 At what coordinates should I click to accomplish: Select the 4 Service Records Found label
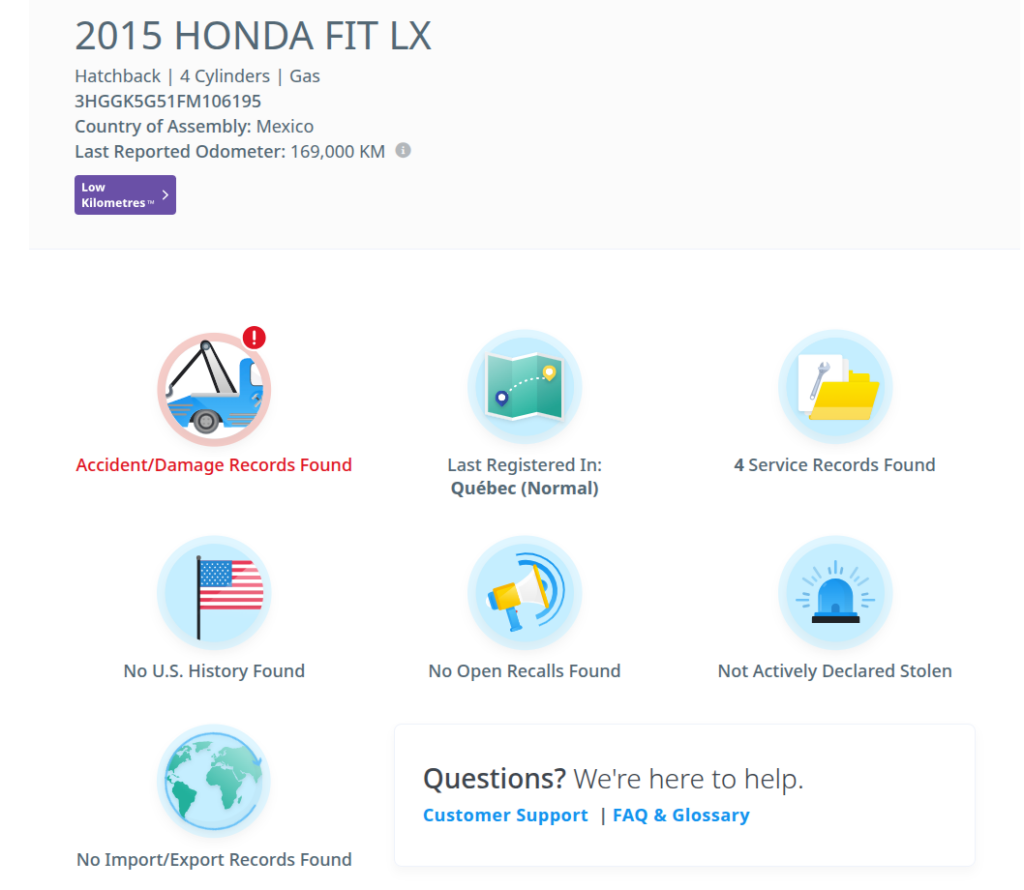[x=835, y=465]
